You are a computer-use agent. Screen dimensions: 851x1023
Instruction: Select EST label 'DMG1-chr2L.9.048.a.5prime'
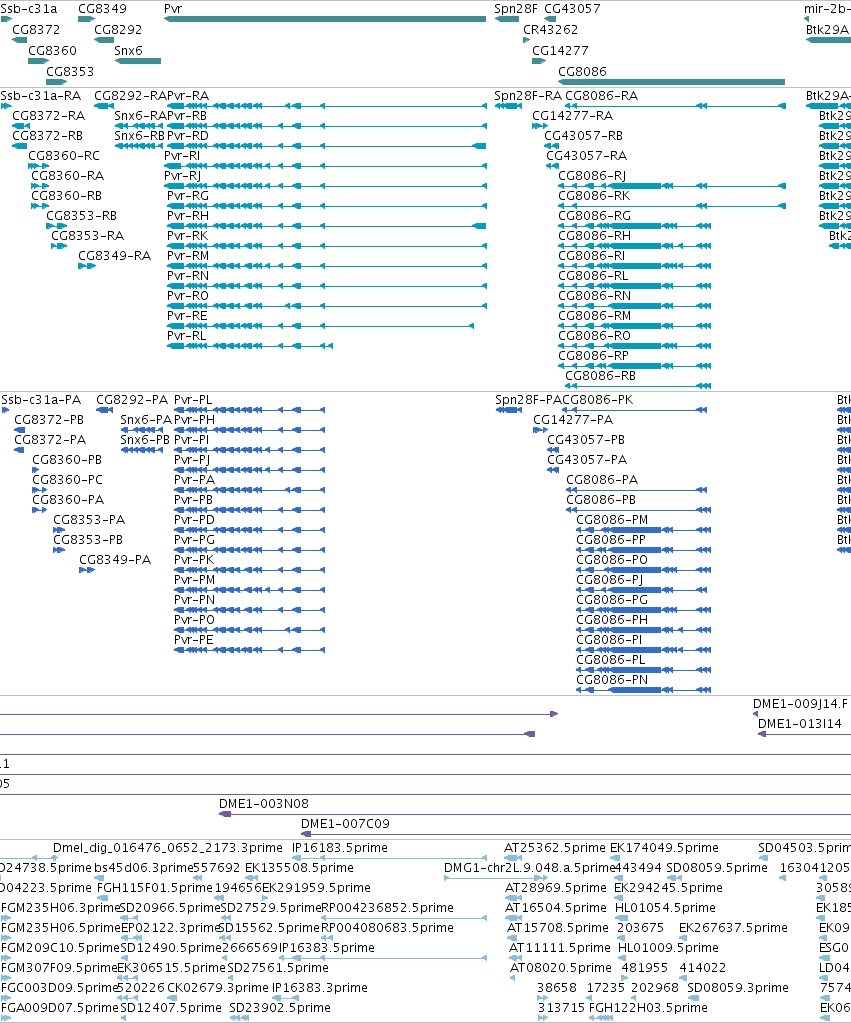pyautogui.click(x=530, y=868)
